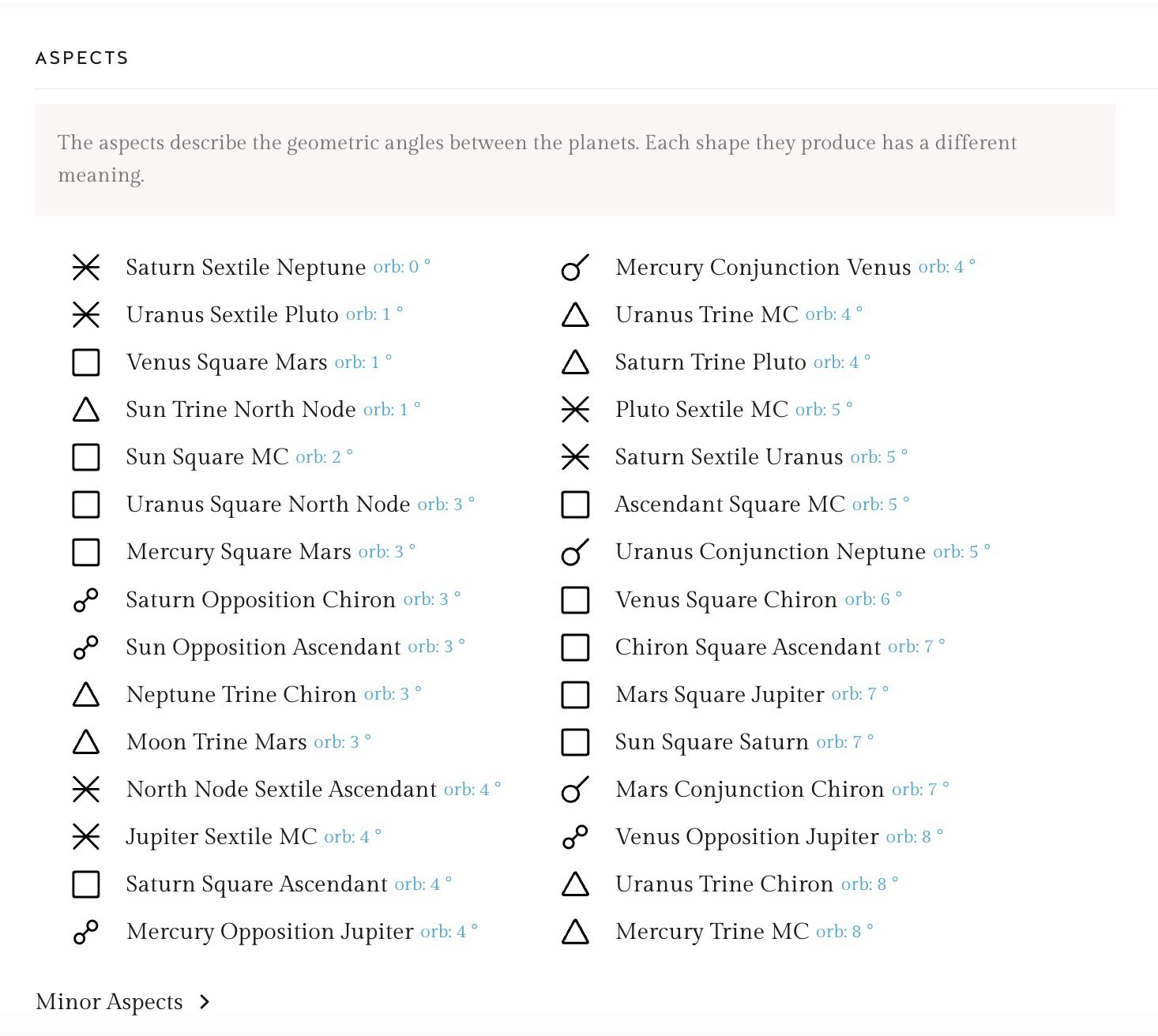1158x1036 pixels.
Task: Click the conjunction icon beside Mercury Conjunction Venus
Action: tap(575, 268)
